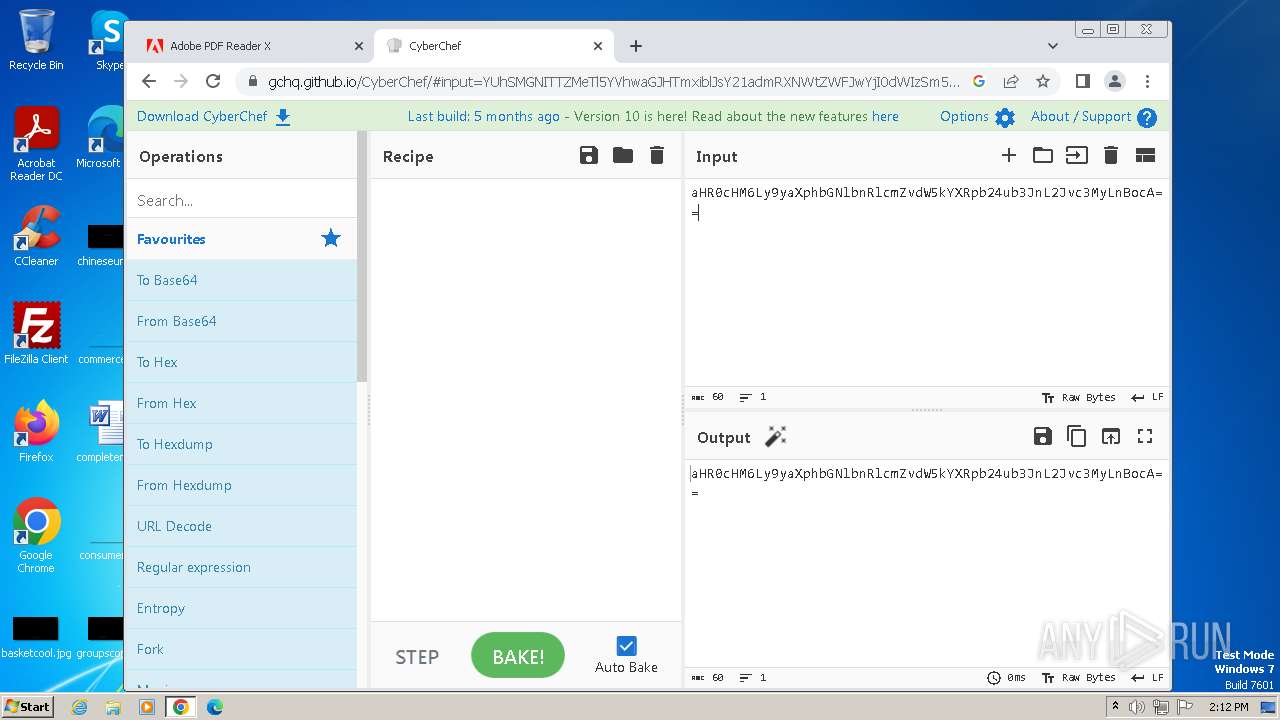This screenshot has width=1280, height=720.
Task: Click the Download CyberChef arrow icon
Action: point(283,117)
